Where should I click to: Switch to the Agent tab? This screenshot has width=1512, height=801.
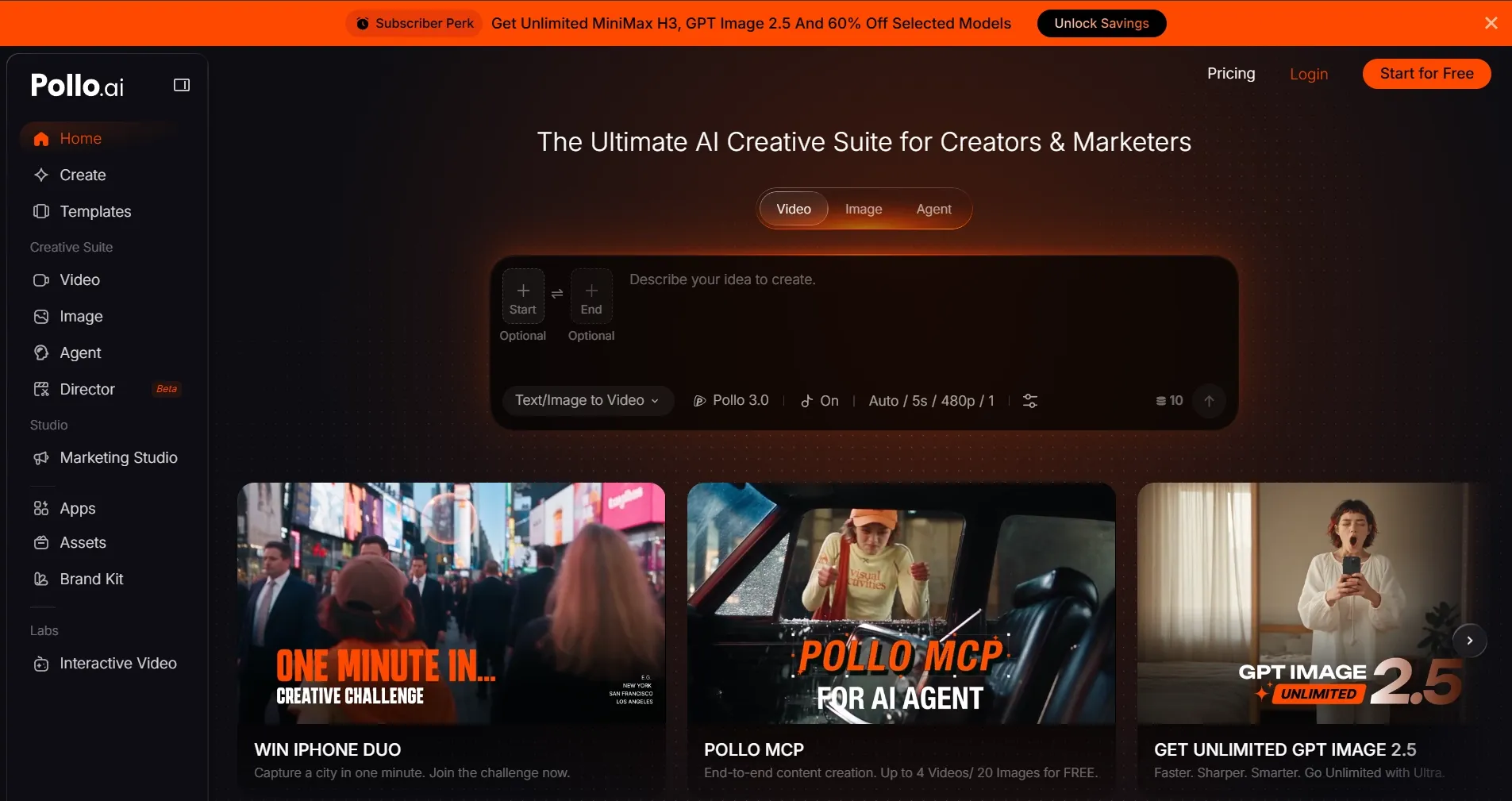933,209
